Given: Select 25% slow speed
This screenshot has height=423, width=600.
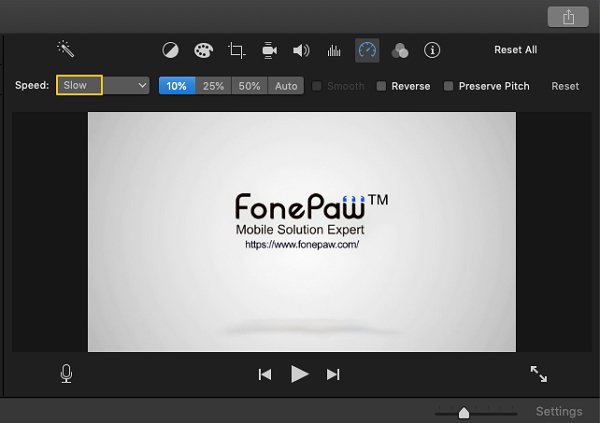Looking at the screenshot, I should pyautogui.click(x=213, y=85).
